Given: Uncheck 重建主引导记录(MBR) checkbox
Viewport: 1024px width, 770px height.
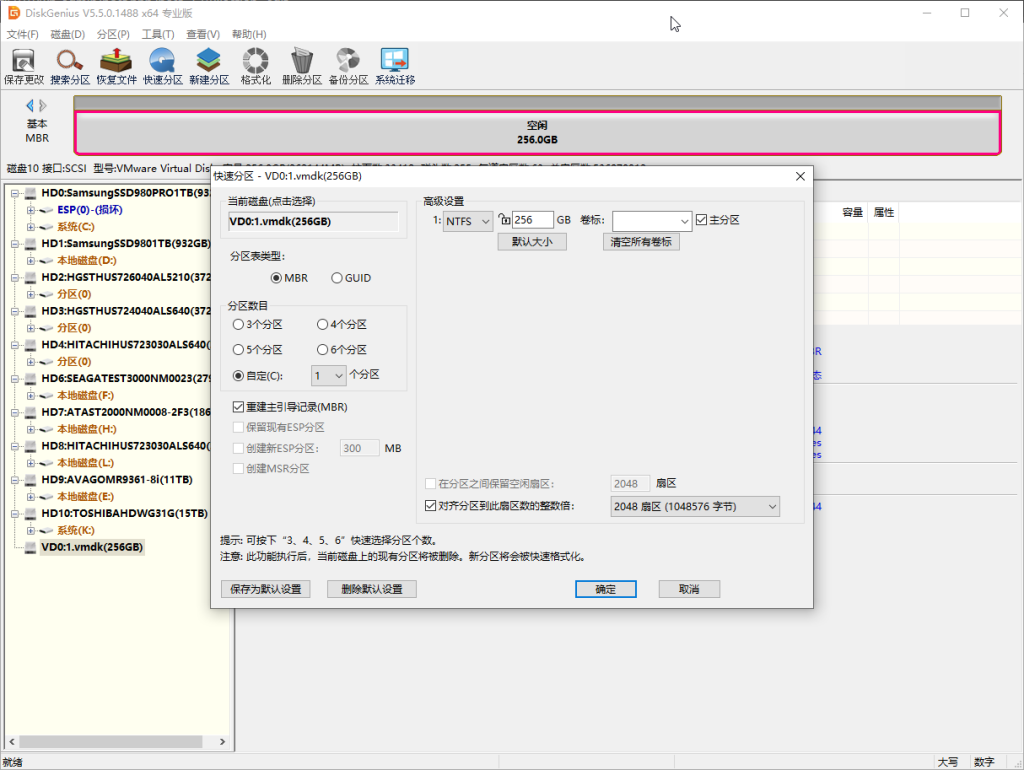Looking at the screenshot, I should tap(238, 407).
